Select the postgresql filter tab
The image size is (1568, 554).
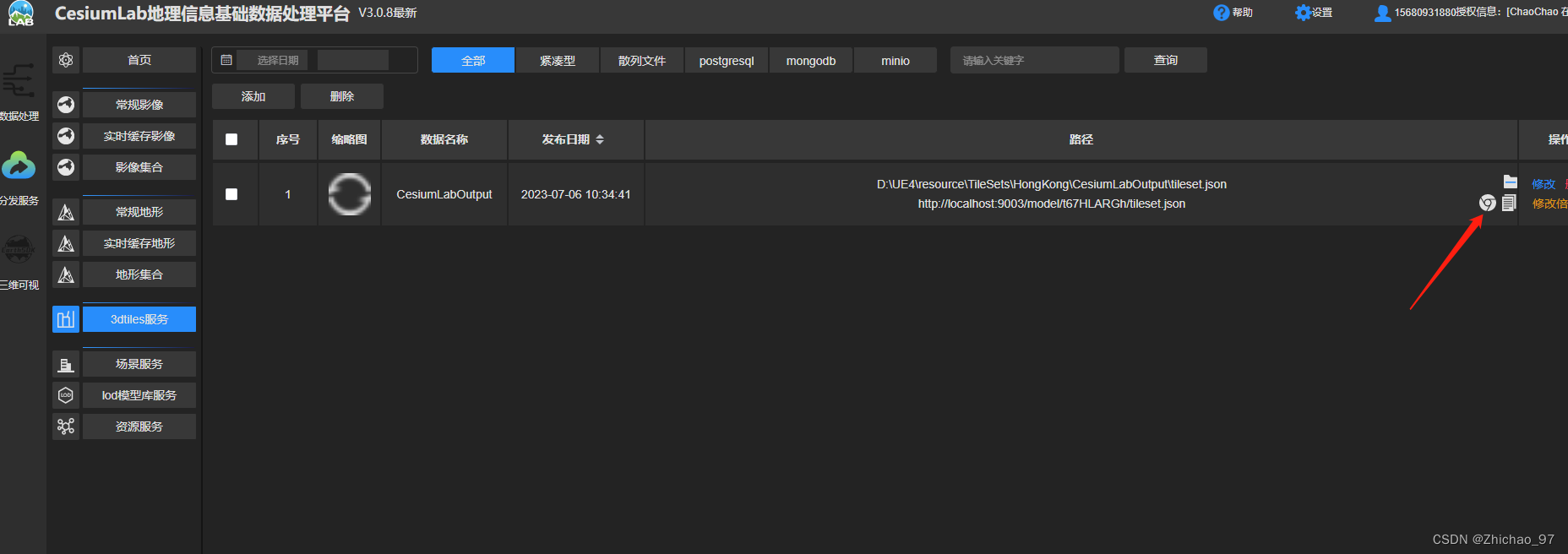pos(727,60)
